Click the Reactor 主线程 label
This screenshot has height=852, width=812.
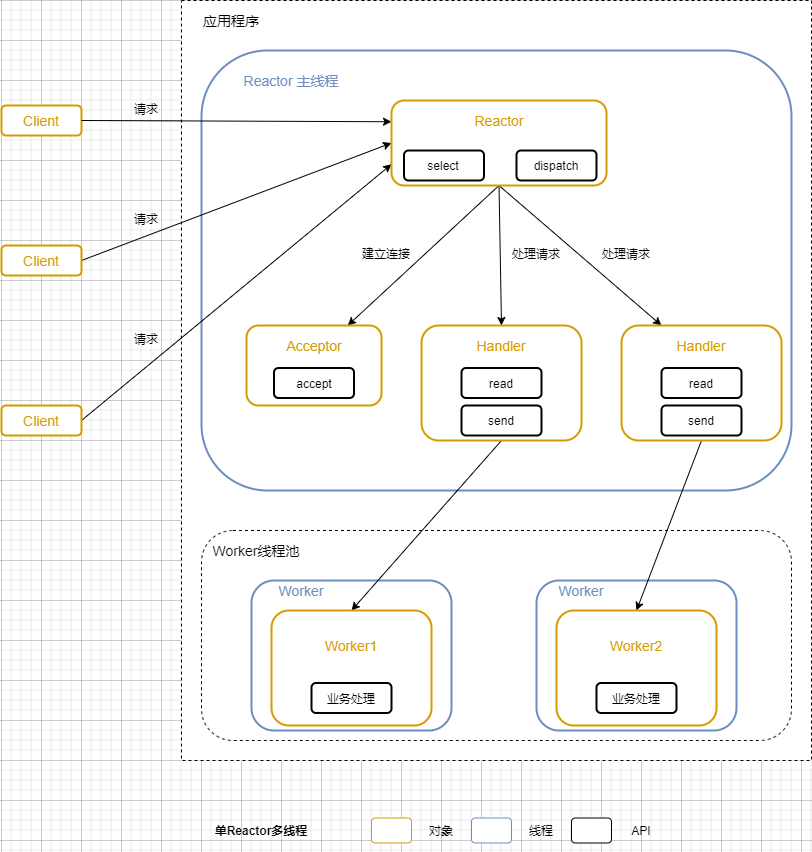(x=291, y=81)
